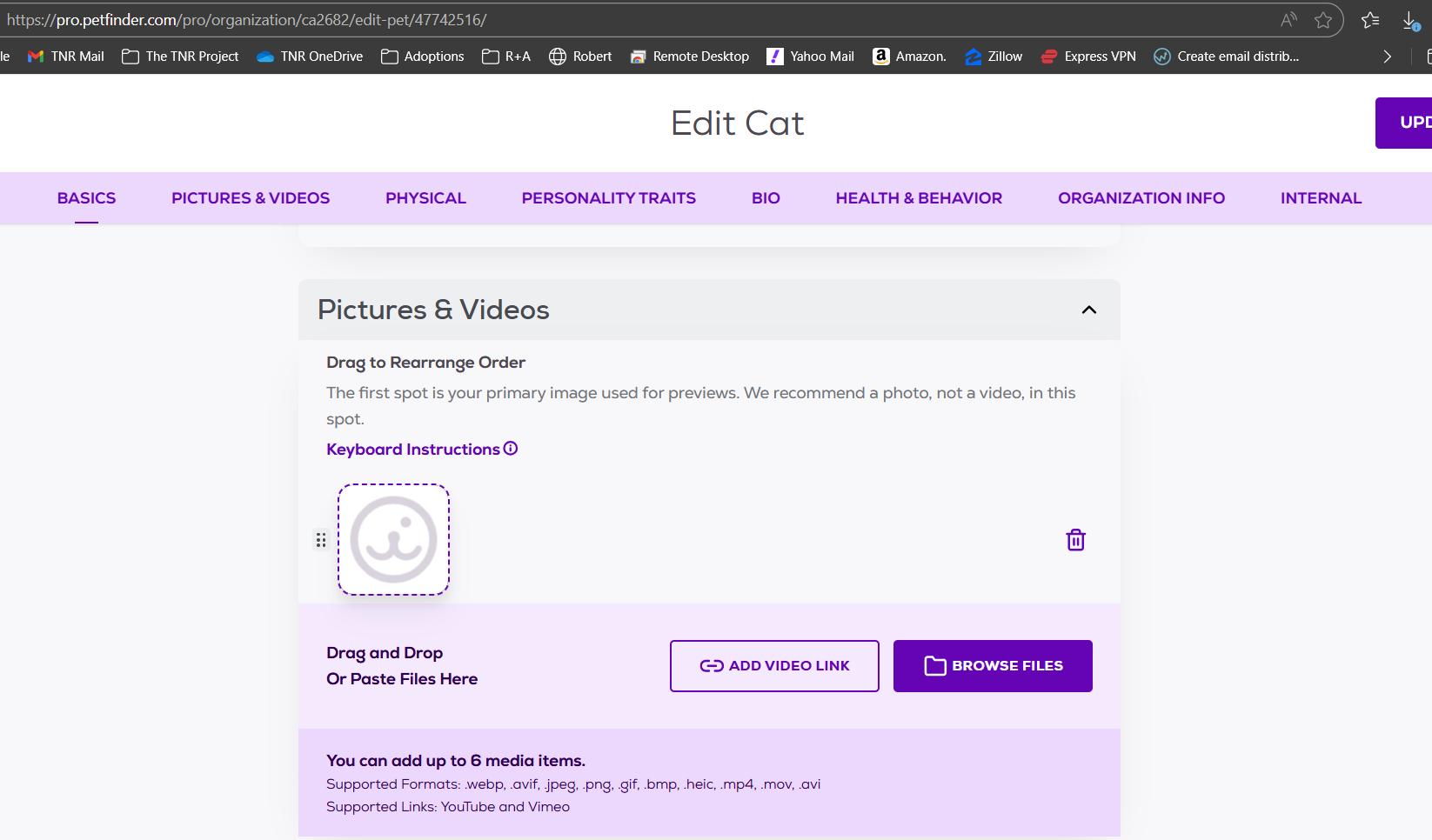The height and width of the screenshot is (840, 1432).
Task: Select the primary image placeholder thumbnail
Action: [x=393, y=540]
